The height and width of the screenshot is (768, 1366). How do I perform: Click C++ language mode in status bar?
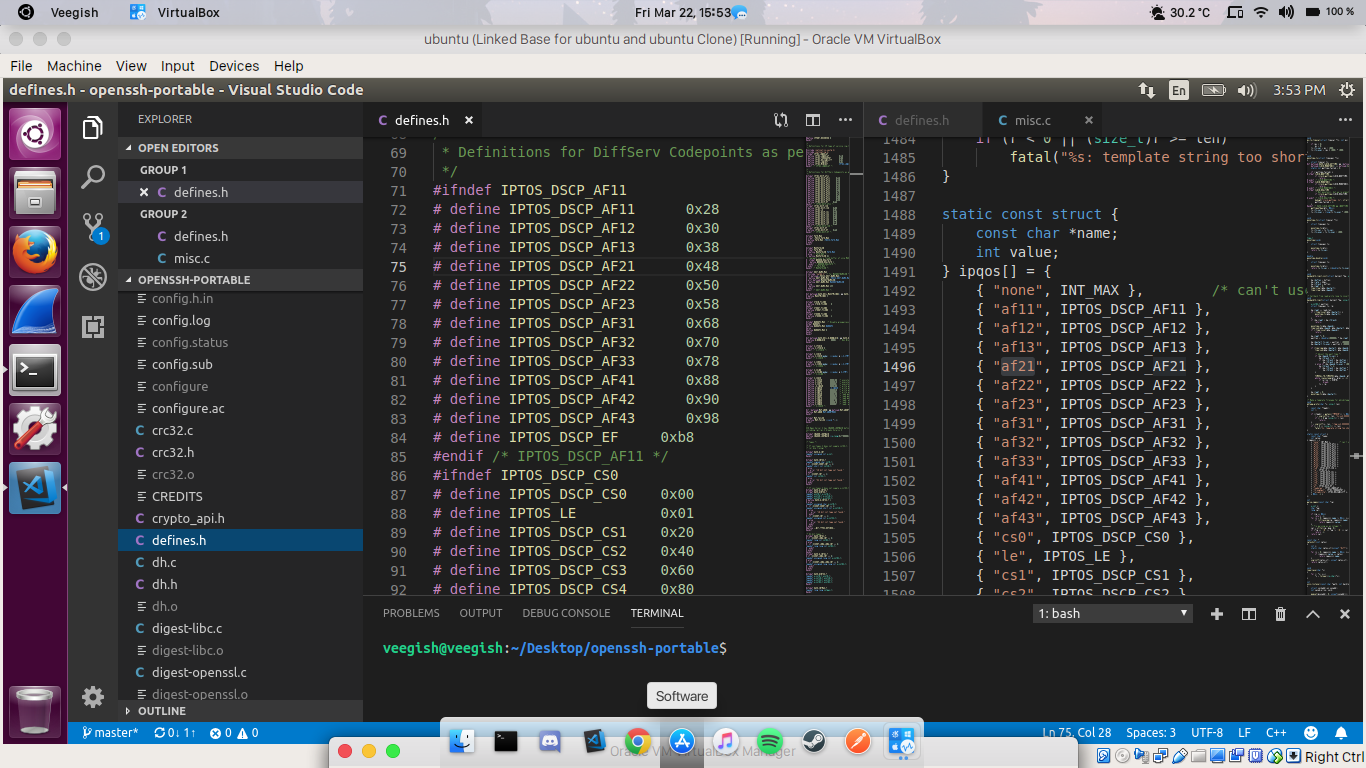tap(1276, 732)
